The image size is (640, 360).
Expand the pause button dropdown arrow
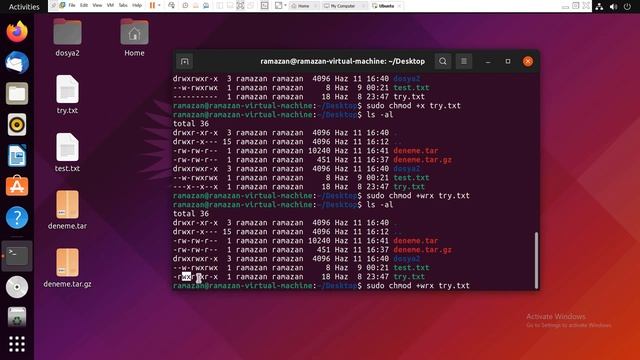click(159, 6)
